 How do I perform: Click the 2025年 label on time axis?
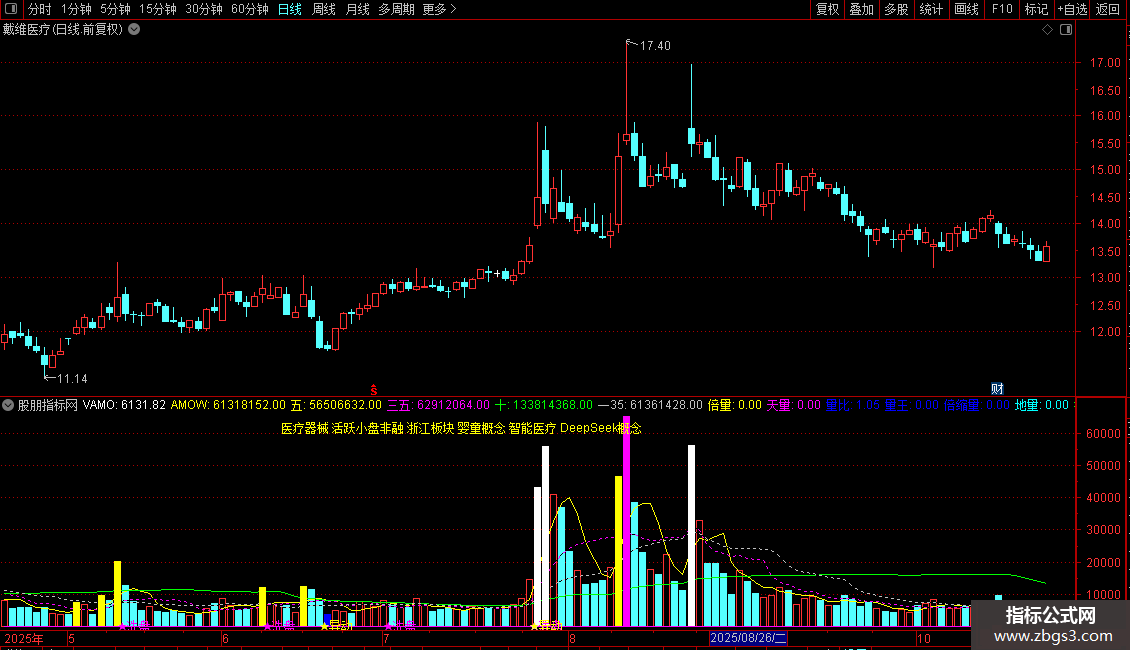click(x=24, y=638)
